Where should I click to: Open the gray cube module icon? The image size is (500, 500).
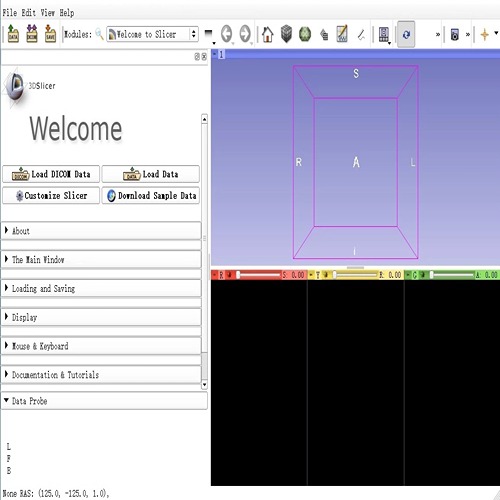point(286,34)
